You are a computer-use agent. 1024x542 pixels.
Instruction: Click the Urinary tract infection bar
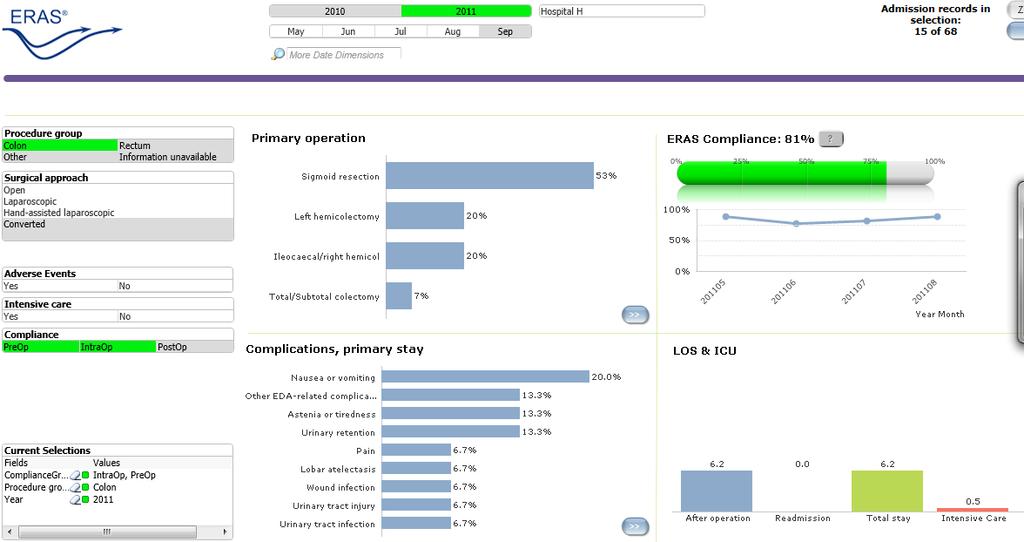[x=417, y=523]
